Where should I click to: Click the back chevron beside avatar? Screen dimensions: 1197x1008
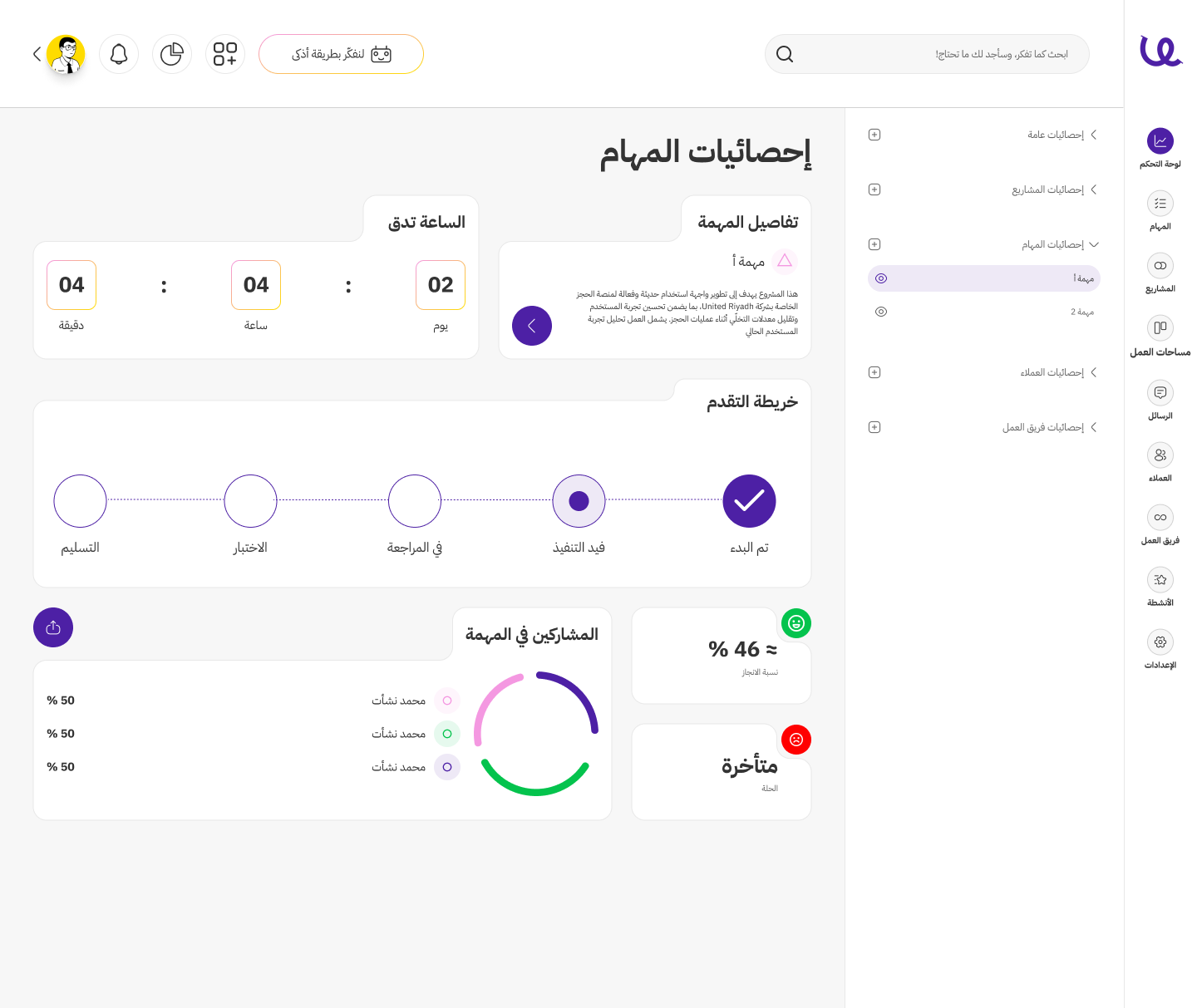pyautogui.click(x=37, y=54)
